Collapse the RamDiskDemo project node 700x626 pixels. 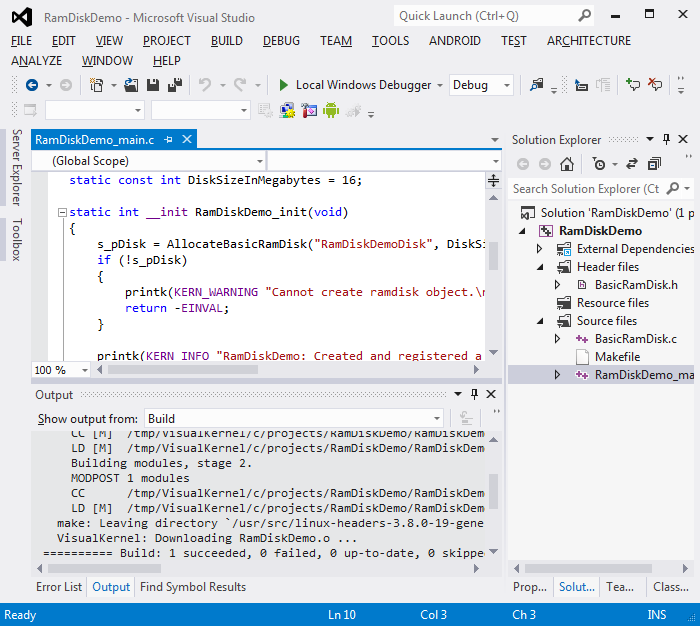click(522, 231)
